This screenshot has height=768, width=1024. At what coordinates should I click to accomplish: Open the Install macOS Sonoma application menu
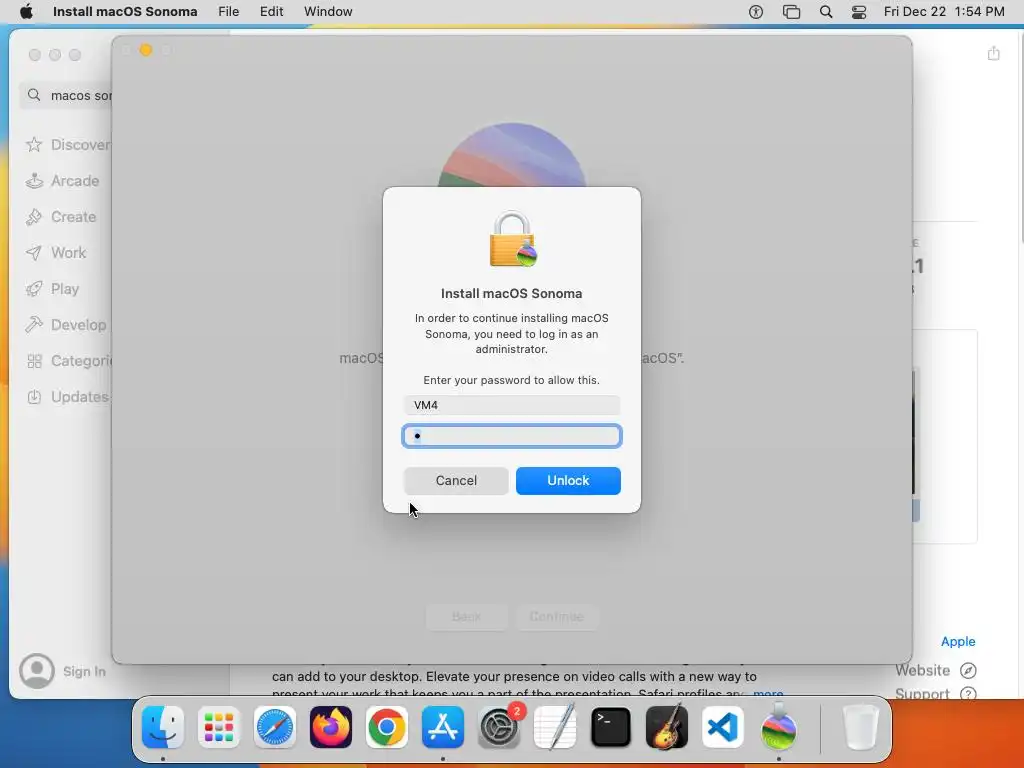point(125,12)
